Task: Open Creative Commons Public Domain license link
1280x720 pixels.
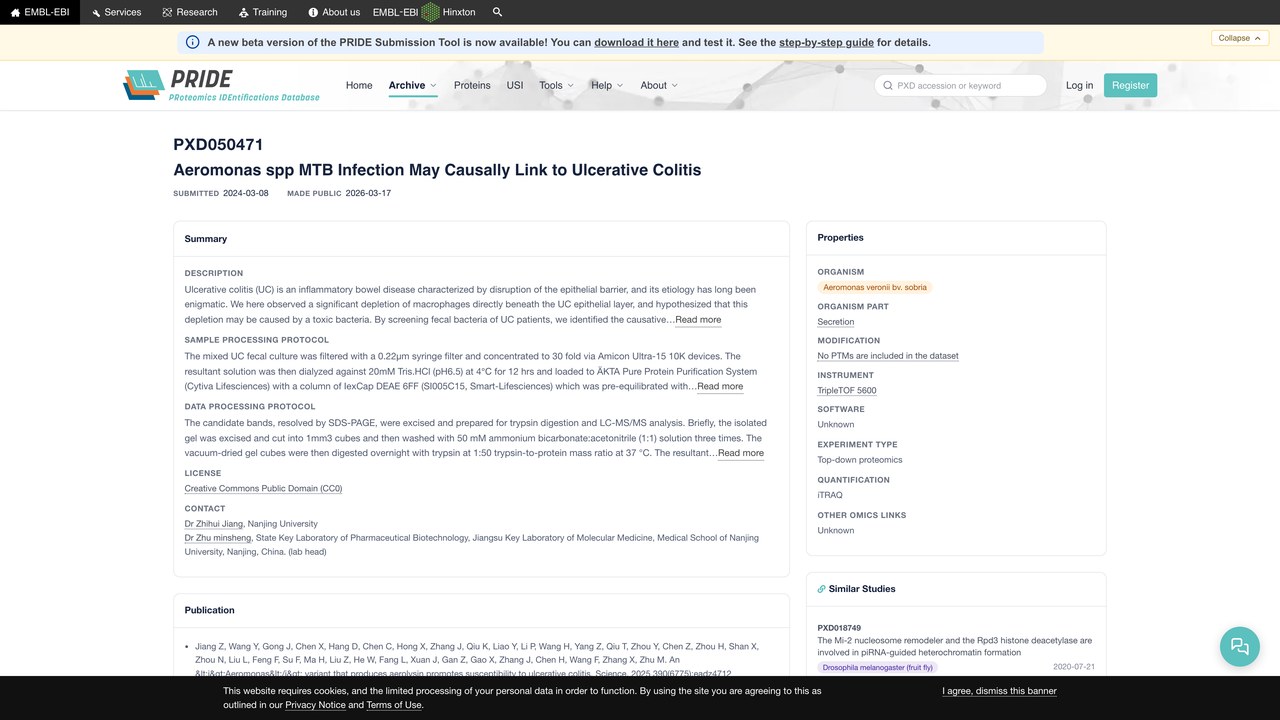Action: click(263, 489)
